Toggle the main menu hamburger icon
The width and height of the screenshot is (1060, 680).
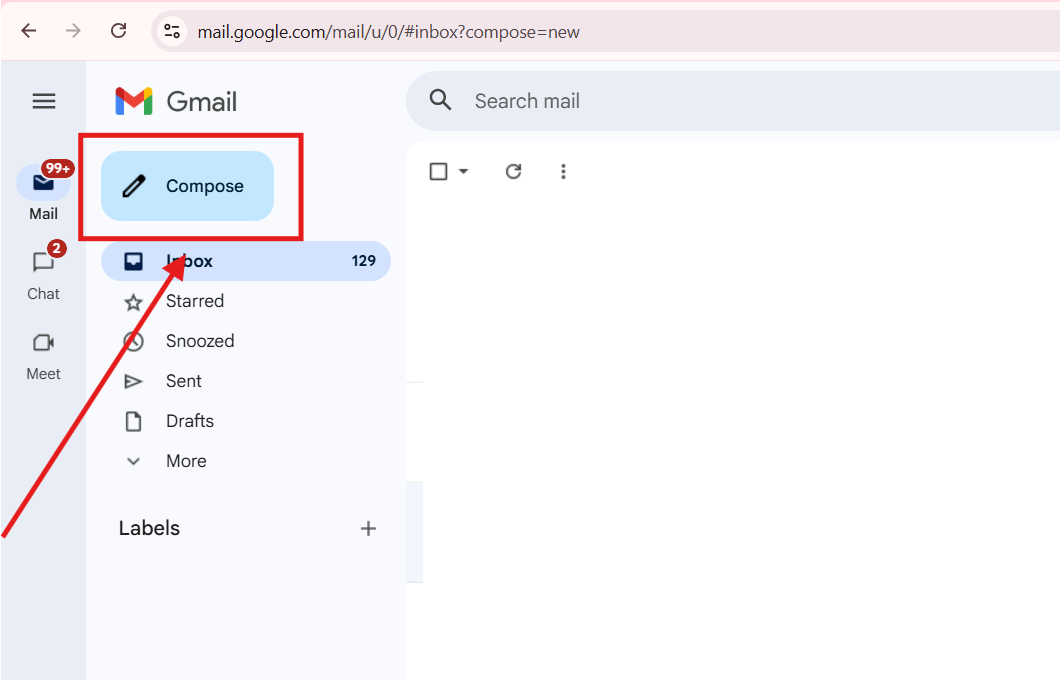[x=44, y=101]
